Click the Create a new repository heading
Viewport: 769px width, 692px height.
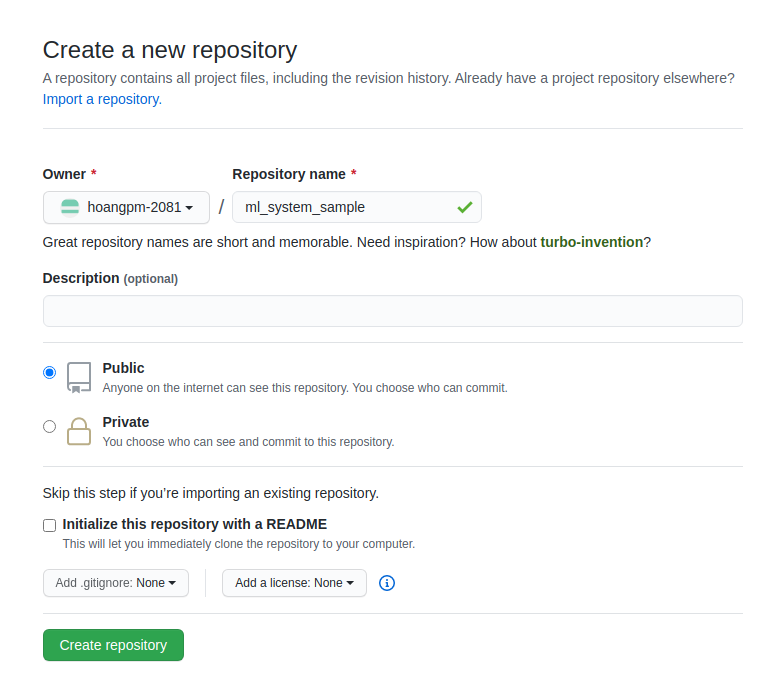pyautogui.click(x=170, y=50)
